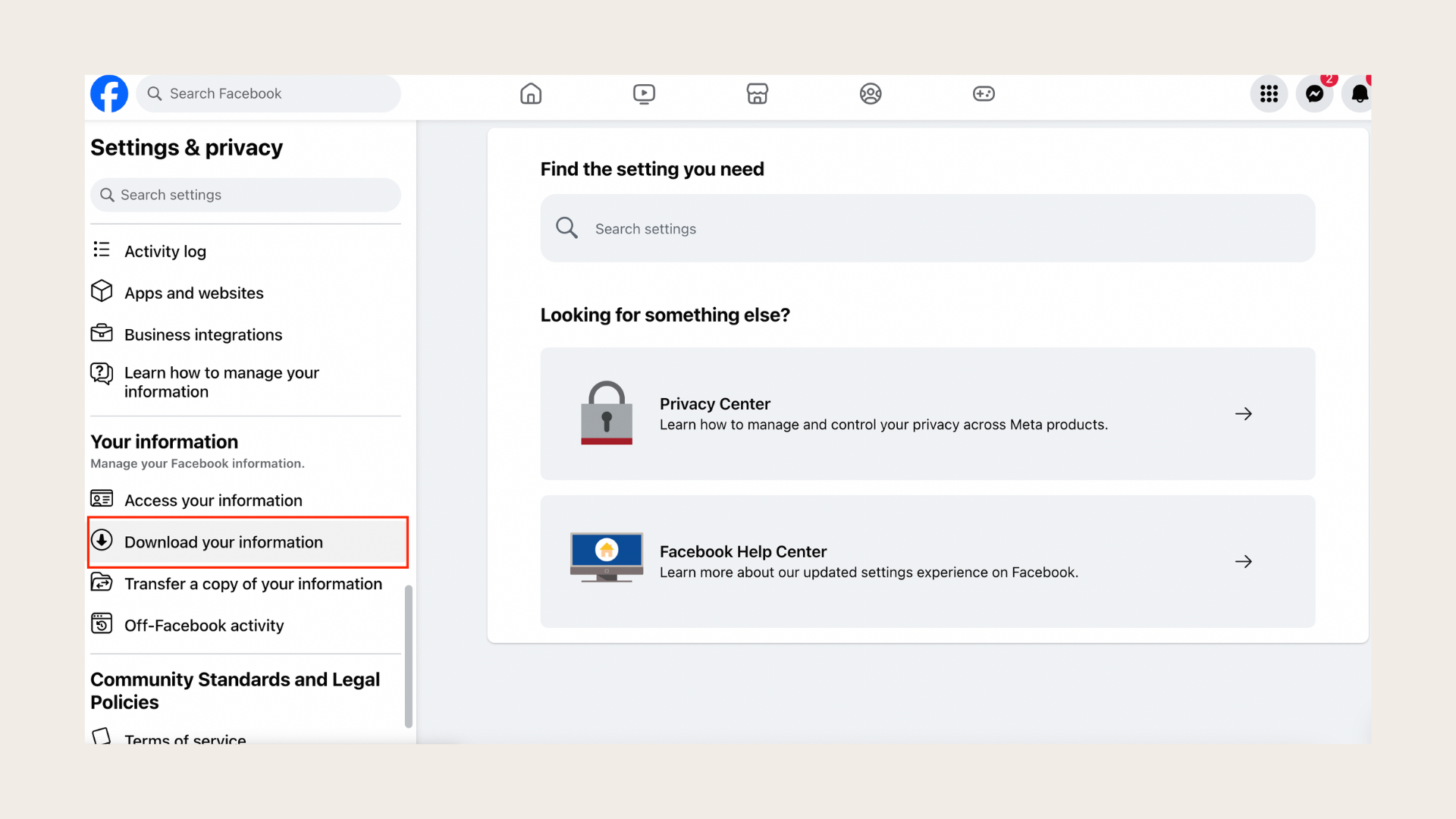
Task: Click the magnifier in sidebar Search settings
Action: [107, 195]
